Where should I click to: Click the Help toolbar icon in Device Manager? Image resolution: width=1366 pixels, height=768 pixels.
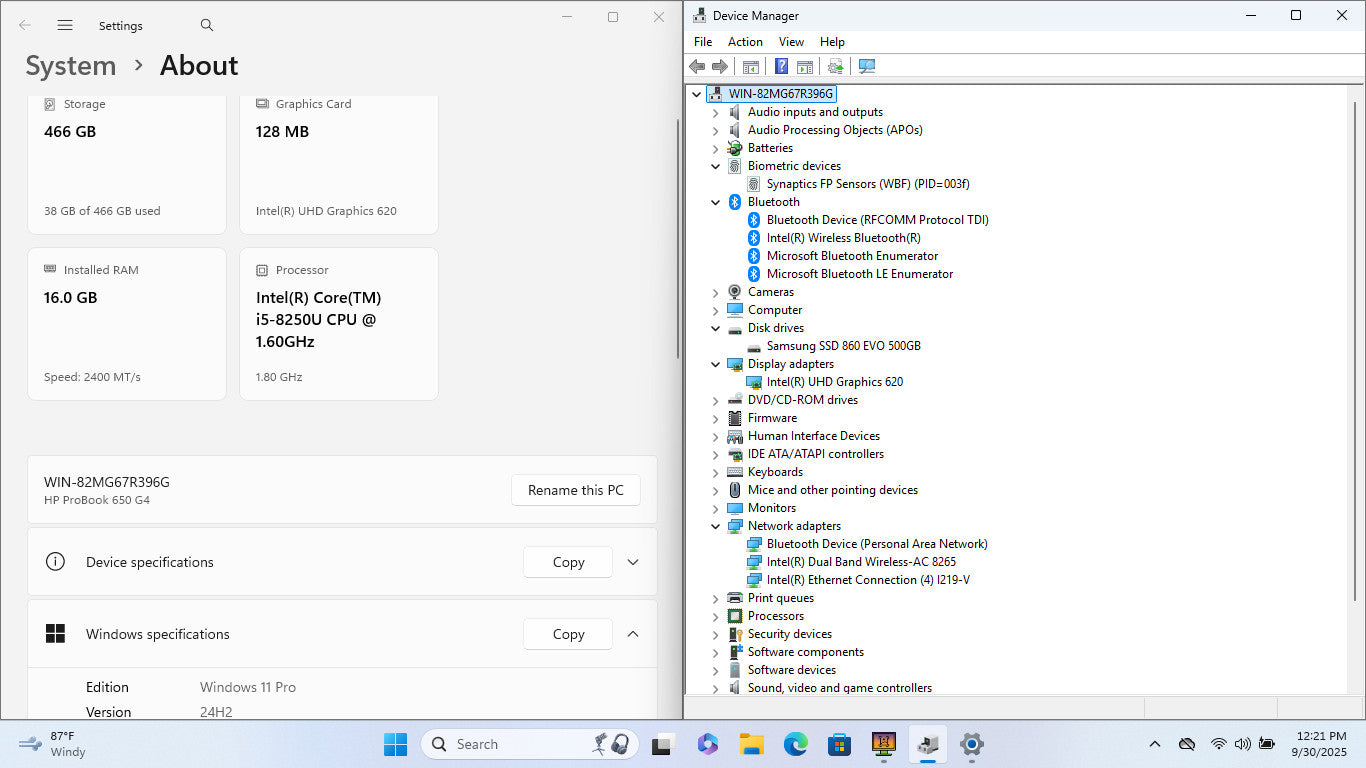click(x=781, y=66)
